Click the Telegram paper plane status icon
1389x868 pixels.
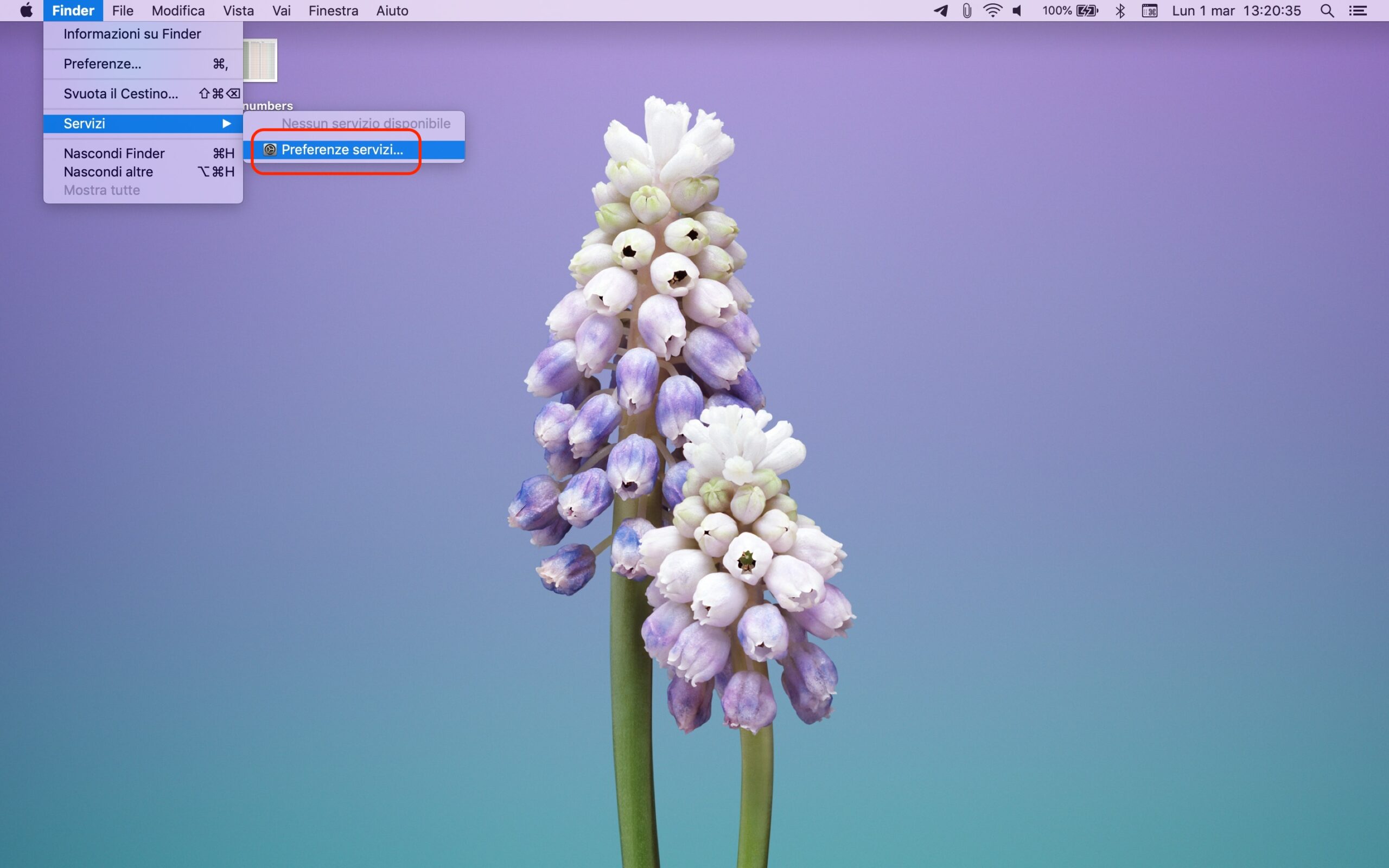click(x=941, y=10)
